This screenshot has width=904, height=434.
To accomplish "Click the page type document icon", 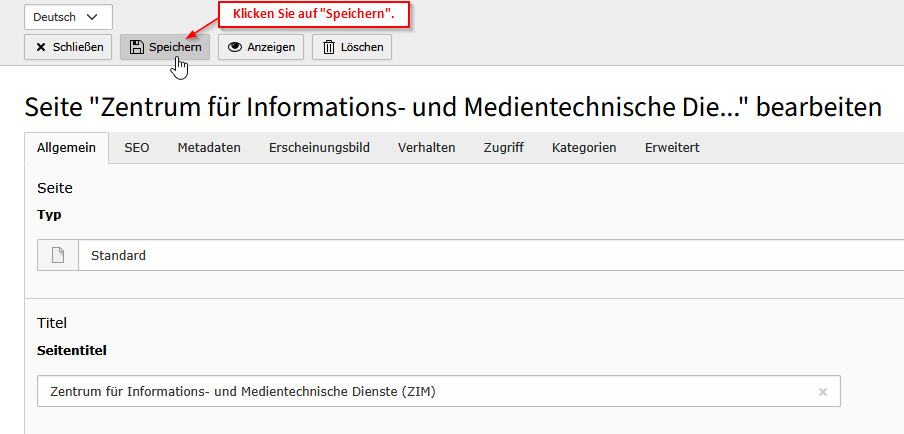I will [58, 255].
